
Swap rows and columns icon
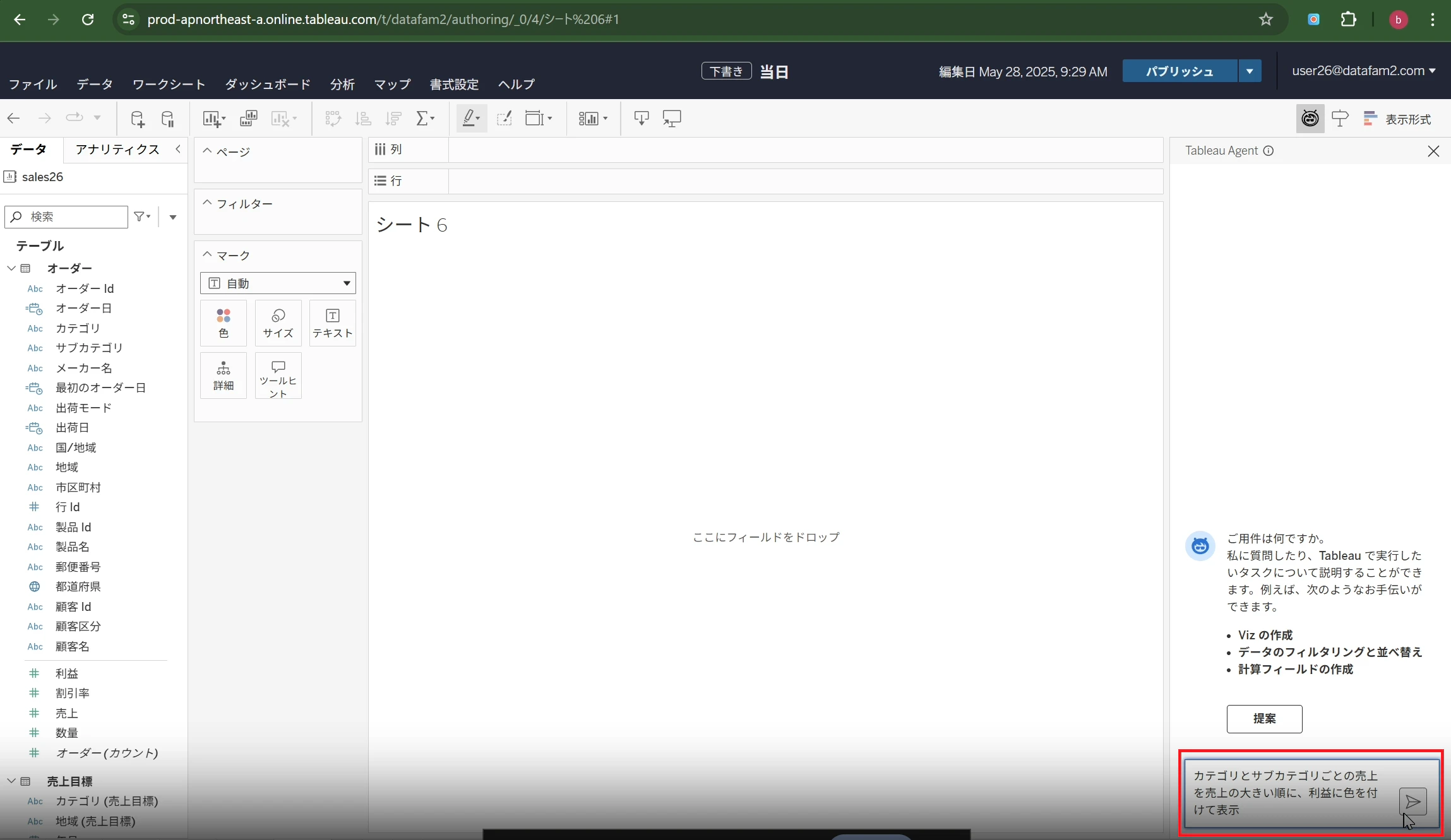click(333, 119)
